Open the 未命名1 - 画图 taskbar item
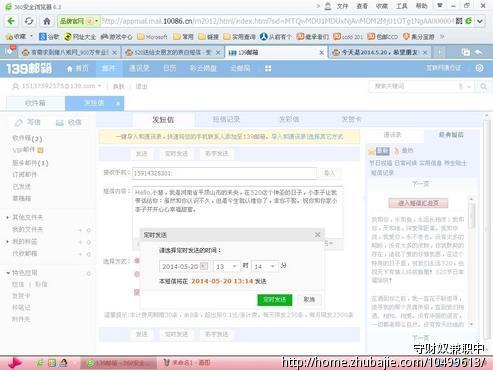The width and height of the screenshot is (493, 370). coord(186,363)
